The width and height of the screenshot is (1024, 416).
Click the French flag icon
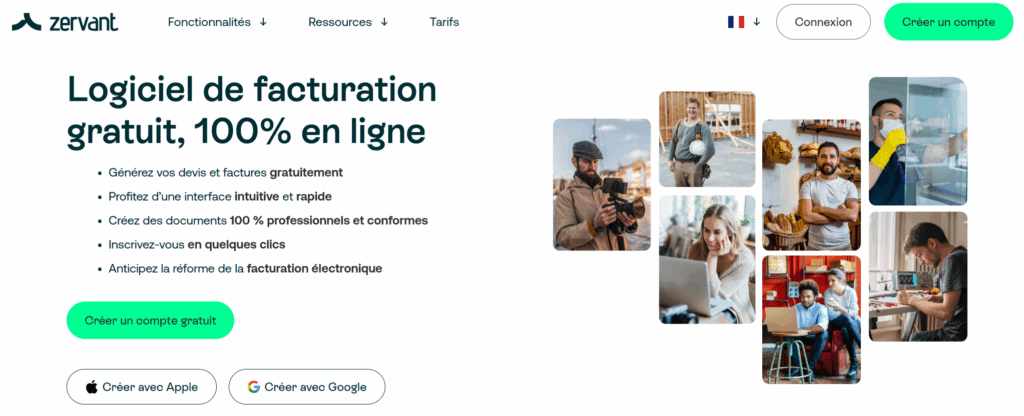point(736,22)
